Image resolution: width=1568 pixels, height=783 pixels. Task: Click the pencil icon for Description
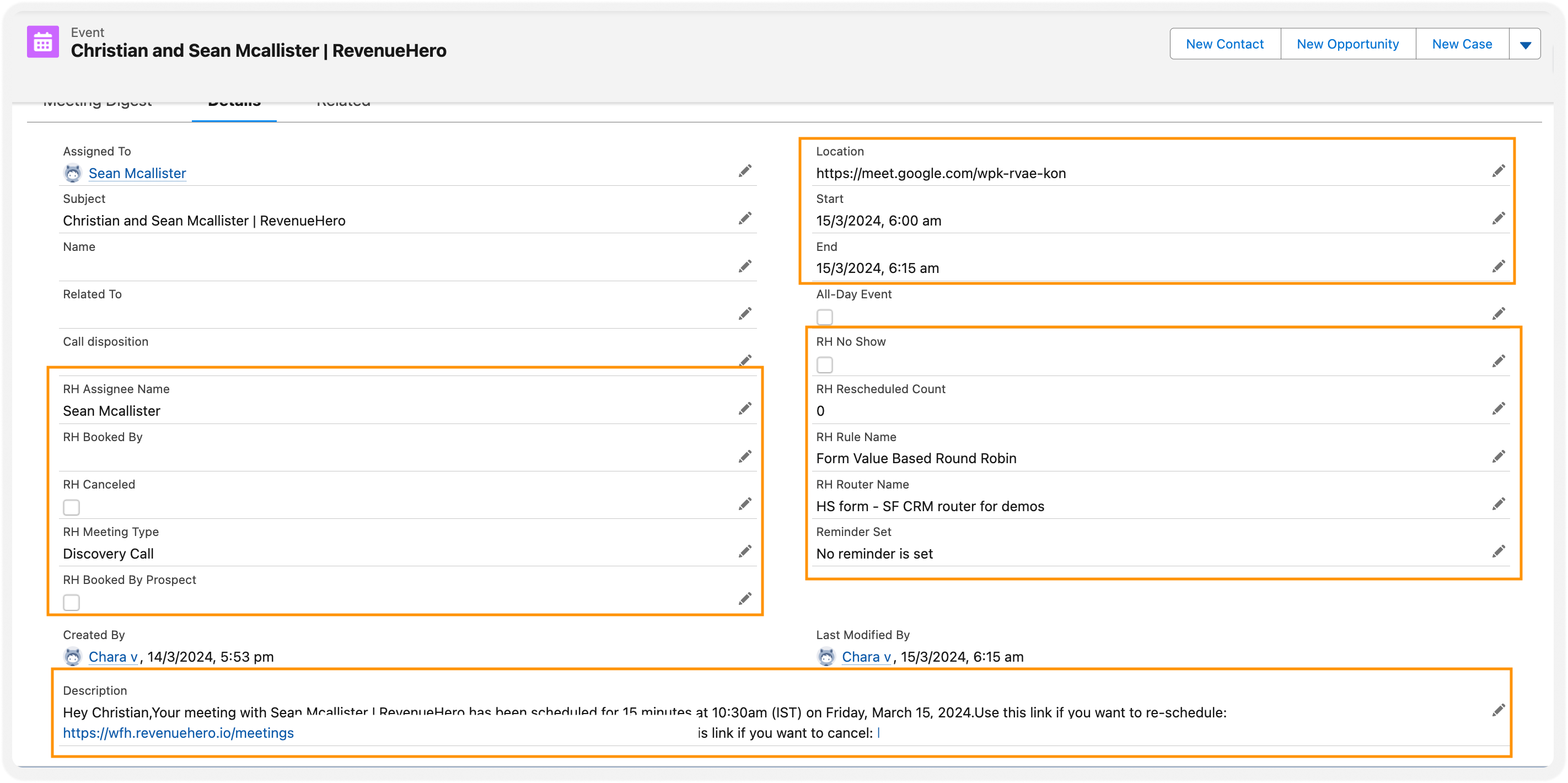pyautogui.click(x=1498, y=710)
